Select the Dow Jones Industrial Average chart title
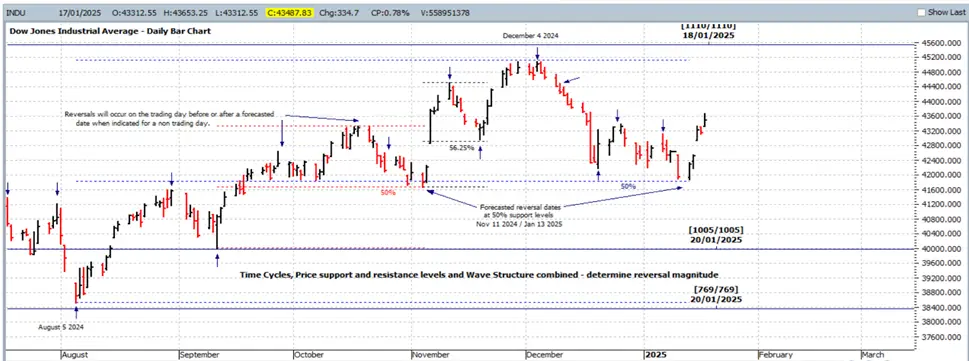The image size is (969, 361). pyautogui.click(x=109, y=30)
